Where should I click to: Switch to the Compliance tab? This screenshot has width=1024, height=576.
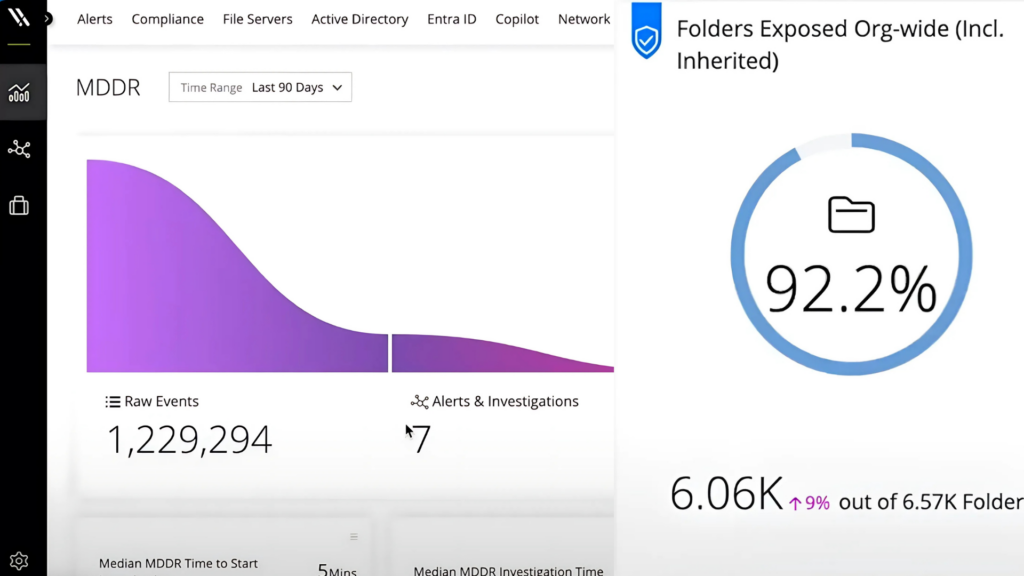(167, 19)
